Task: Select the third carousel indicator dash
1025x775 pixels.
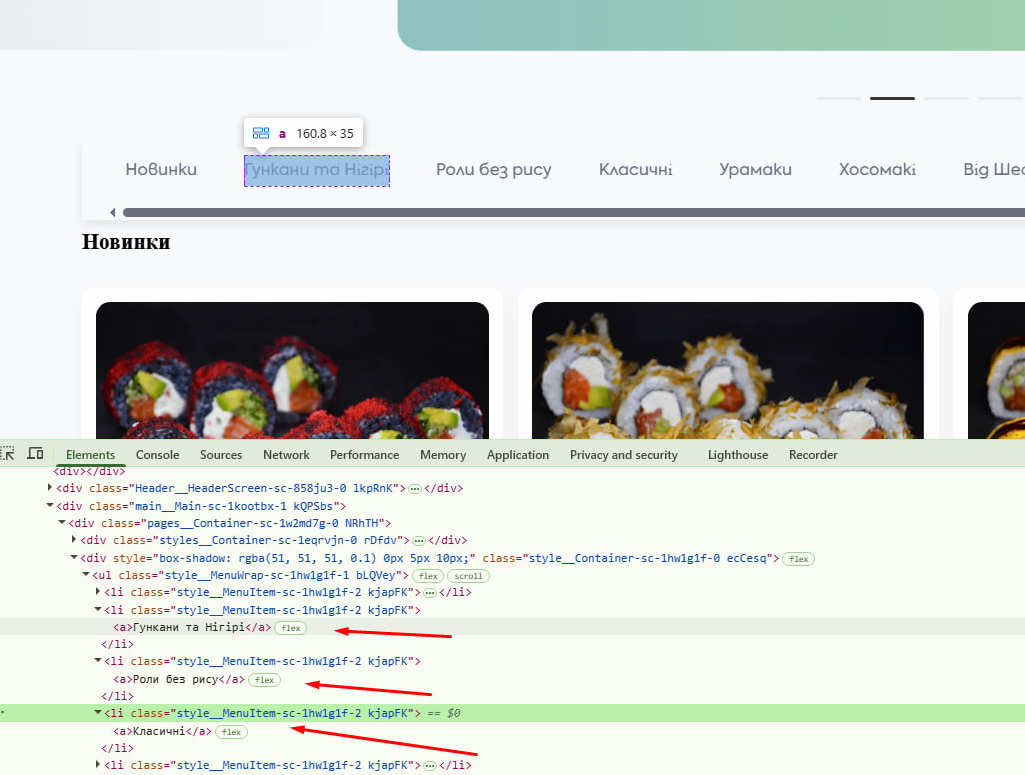Action: click(946, 98)
